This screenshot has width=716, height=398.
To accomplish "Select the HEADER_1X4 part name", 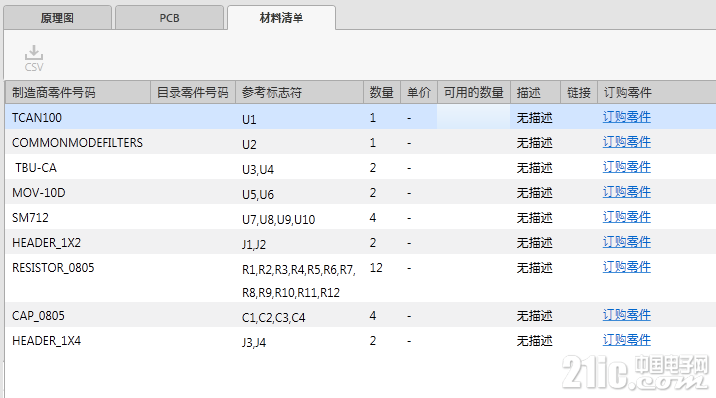I will click(x=46, y=341).
